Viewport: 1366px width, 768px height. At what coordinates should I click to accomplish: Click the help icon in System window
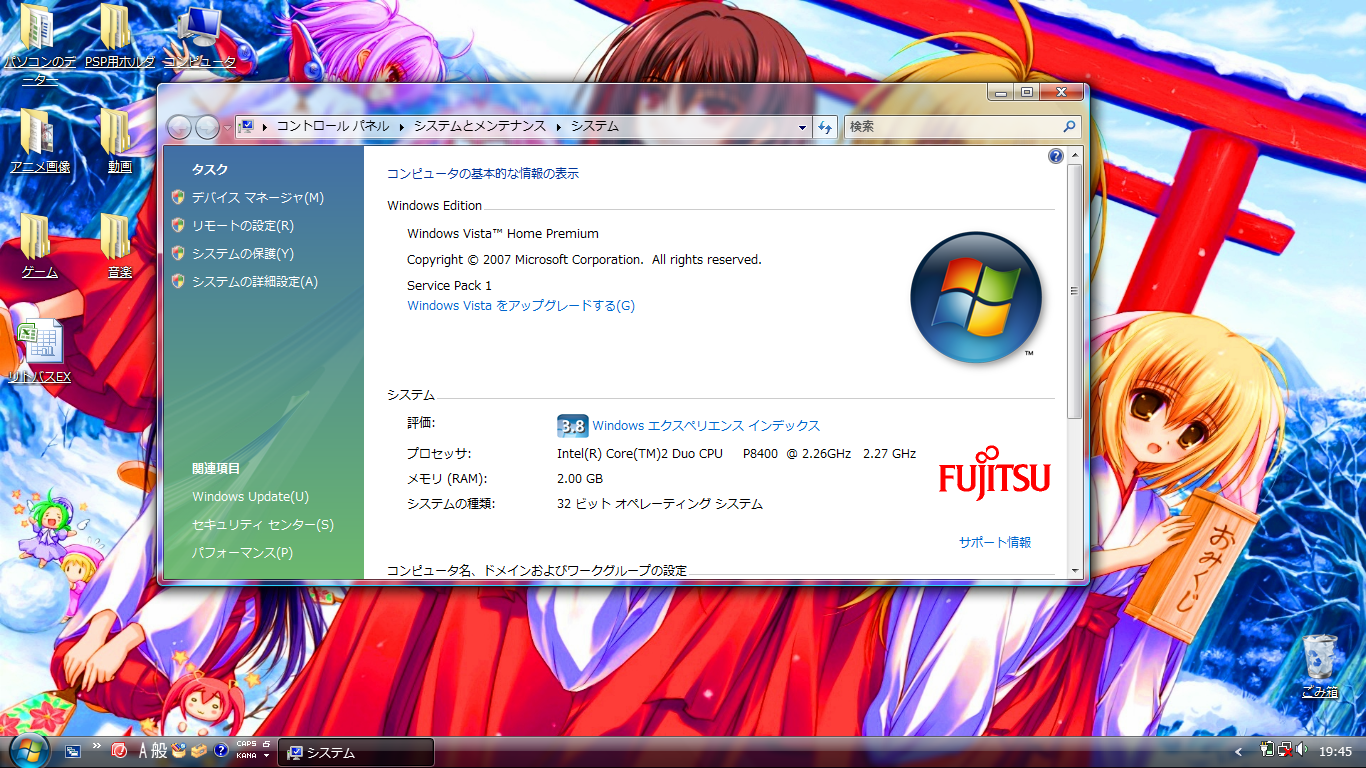(1055, 156)
